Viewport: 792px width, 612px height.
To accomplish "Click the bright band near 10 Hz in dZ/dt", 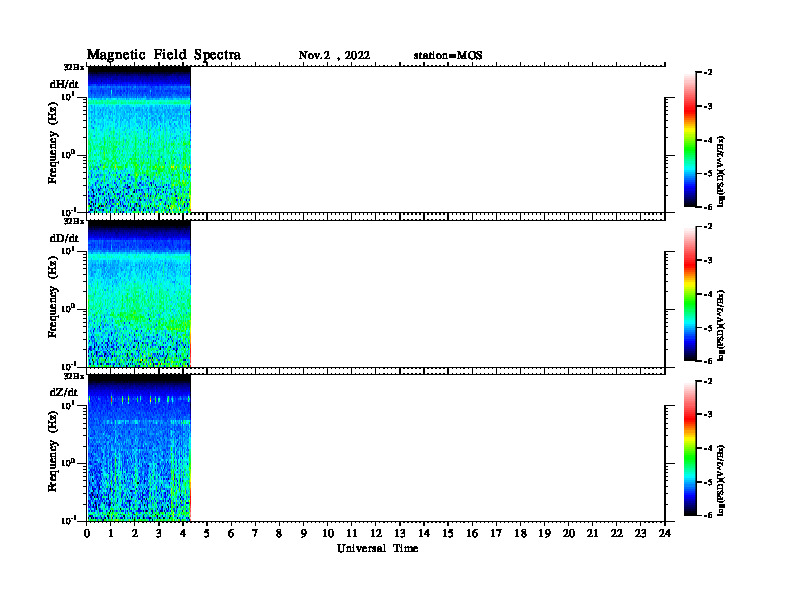I will (139, 399).
